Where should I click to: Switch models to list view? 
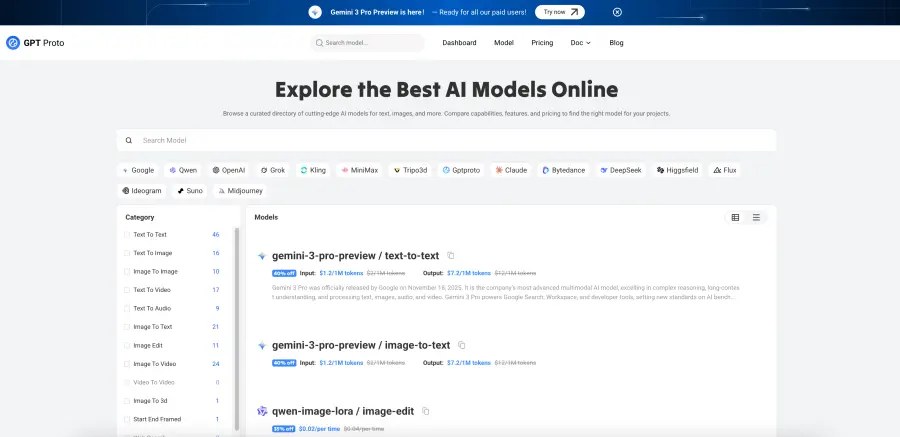[756, 217]
